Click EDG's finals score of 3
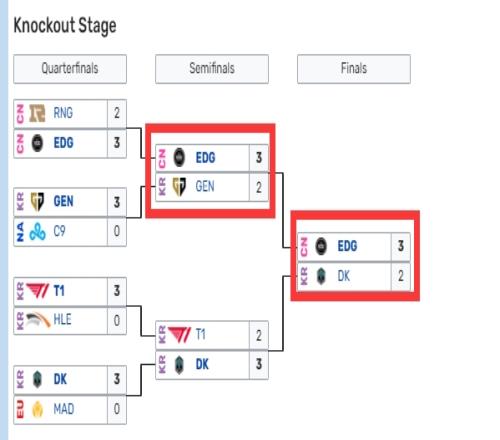This screenshot has height=440, width=500. [401, 246]
